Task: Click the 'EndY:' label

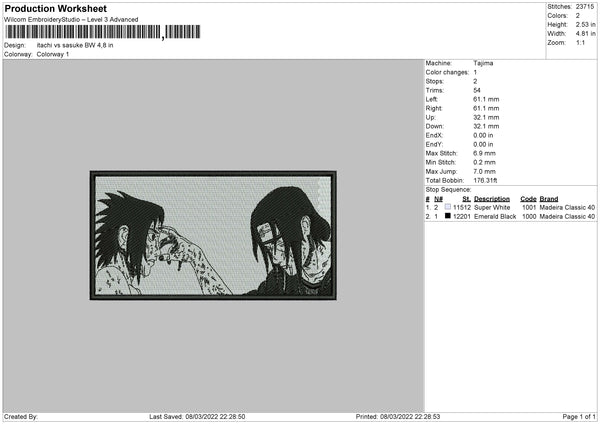Action: (x=434, y=144)
